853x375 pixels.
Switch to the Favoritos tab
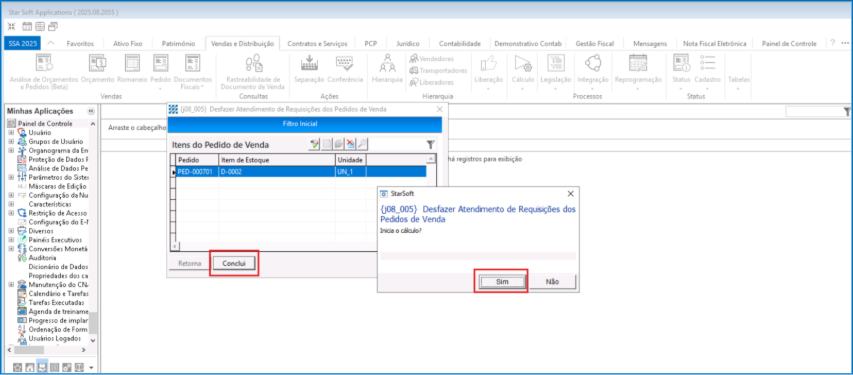[x=80, y=44]
